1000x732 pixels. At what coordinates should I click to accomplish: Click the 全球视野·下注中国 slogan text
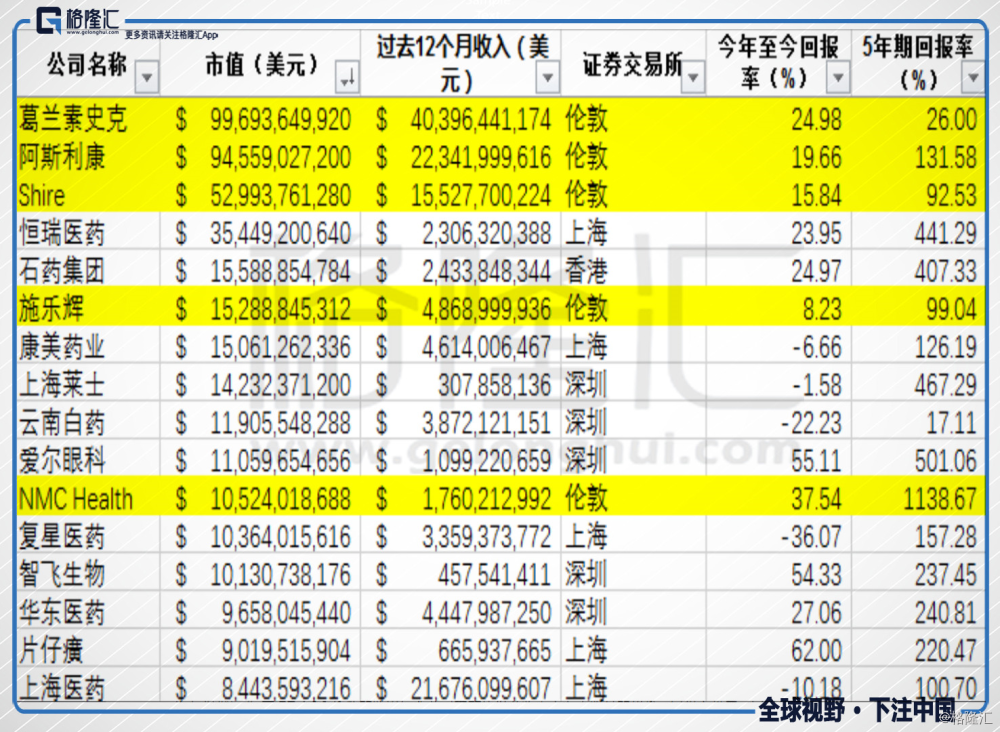pyautogui.click(x=857, y=710)
